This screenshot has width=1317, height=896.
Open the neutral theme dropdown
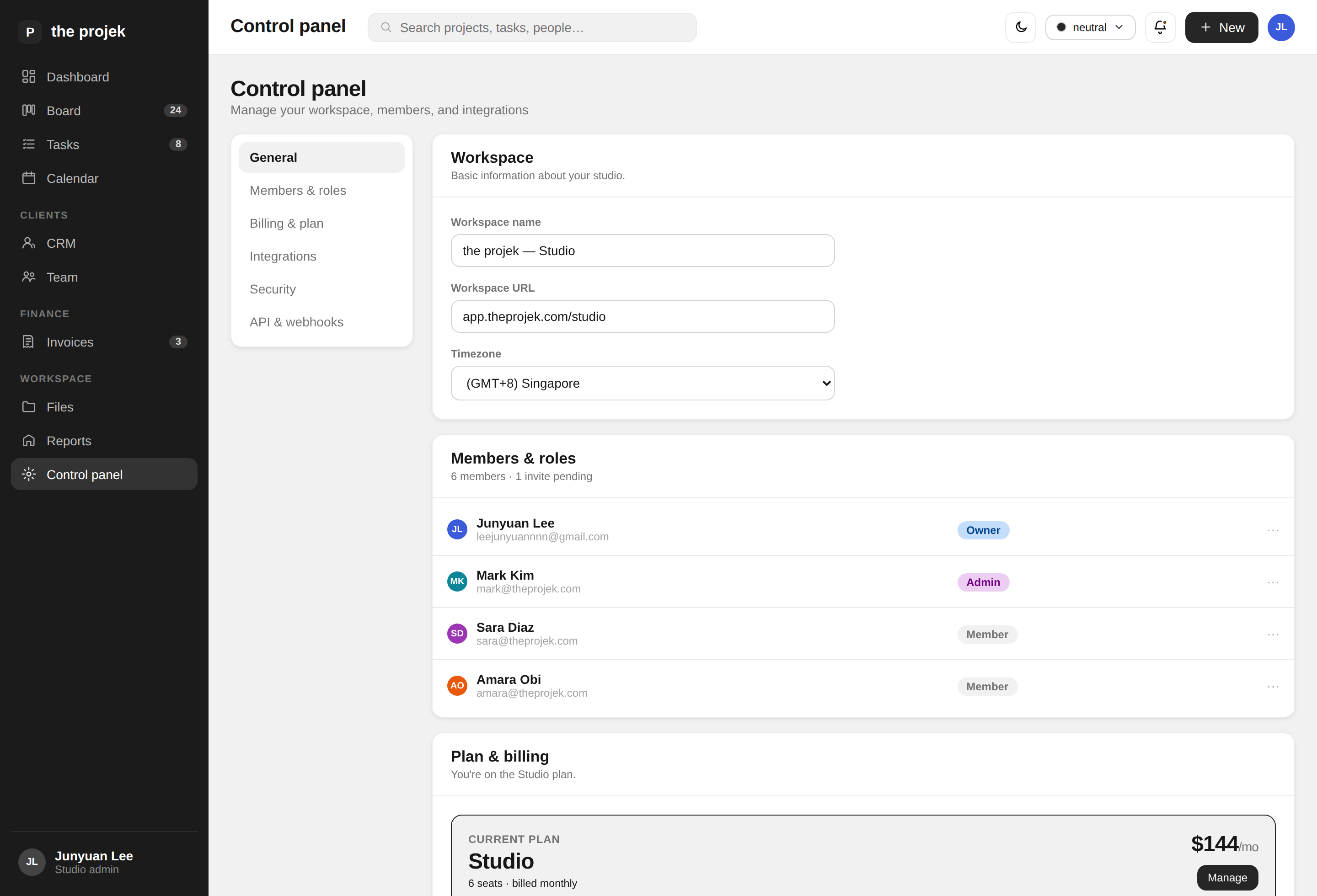pos(1090,27)
